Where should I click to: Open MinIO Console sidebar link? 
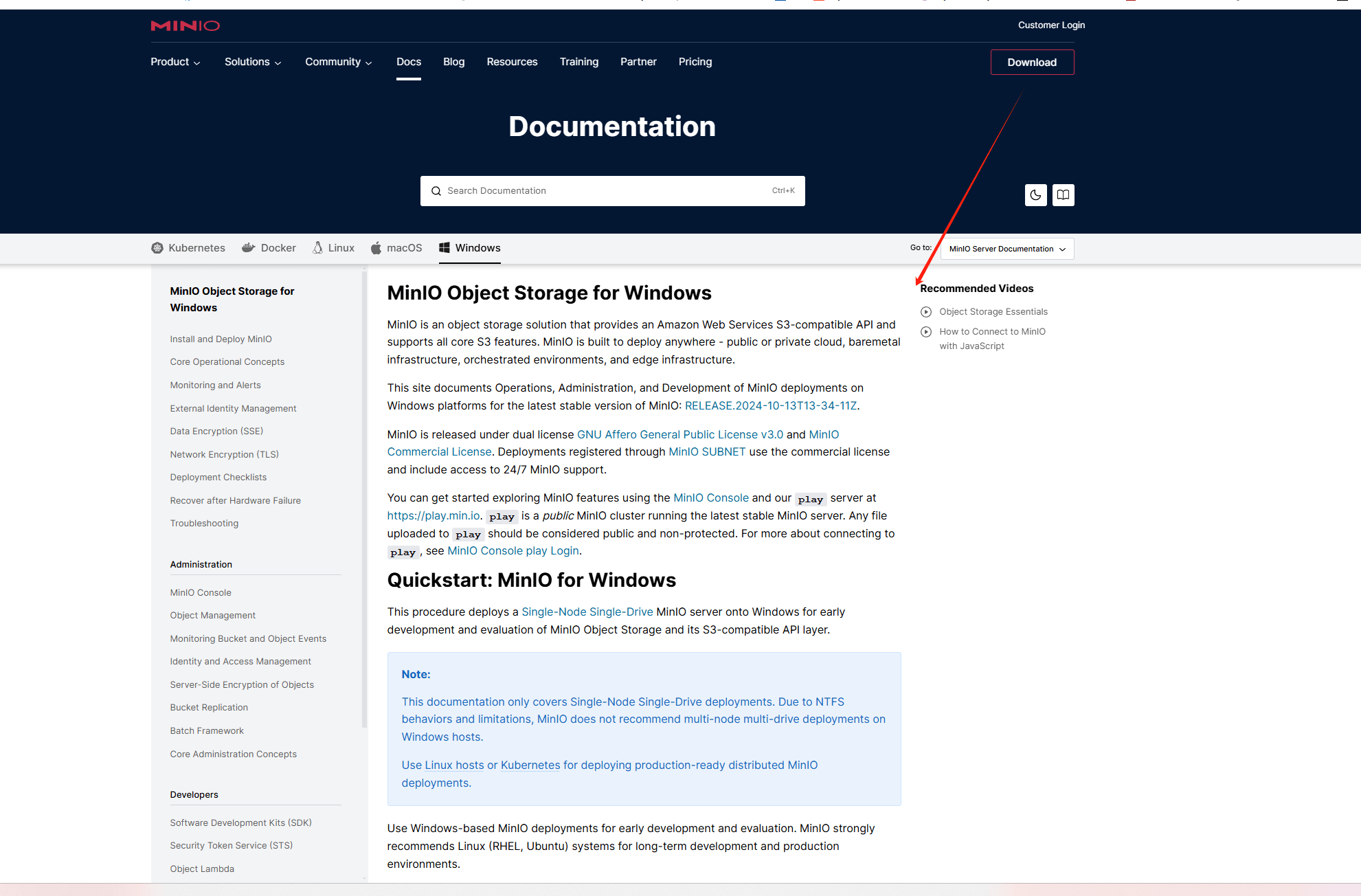(x=201, y=593)
